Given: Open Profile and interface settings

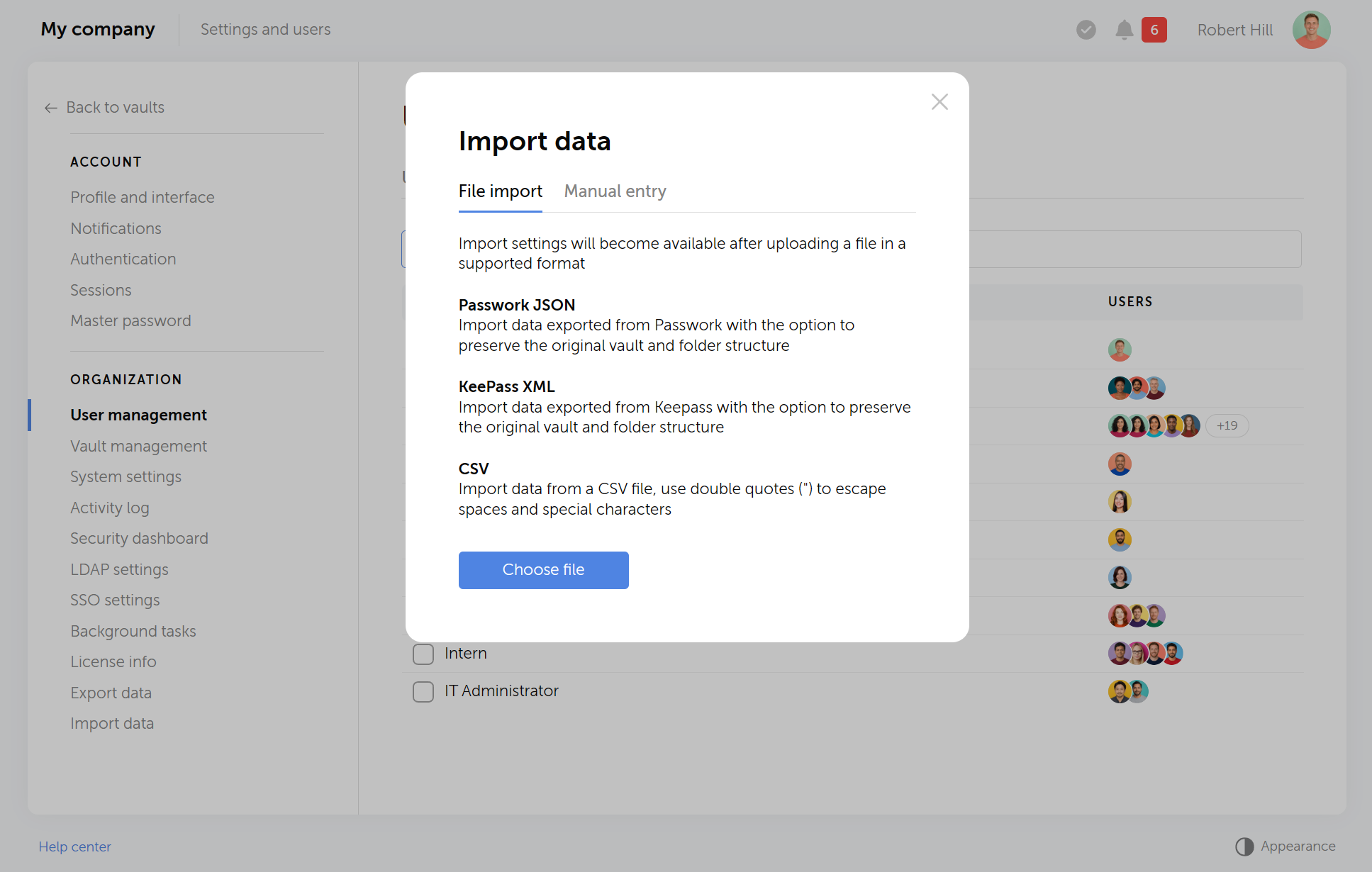Looking at the screenshot, I should (x=143, y=197).
